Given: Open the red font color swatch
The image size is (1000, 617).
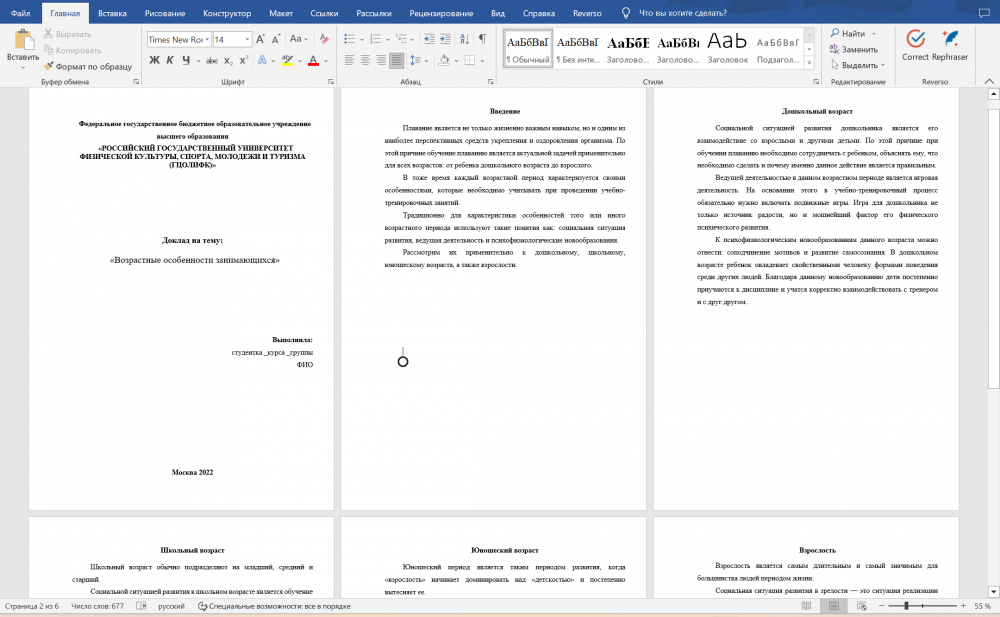Looking at the screenshot, I should 313,61.
